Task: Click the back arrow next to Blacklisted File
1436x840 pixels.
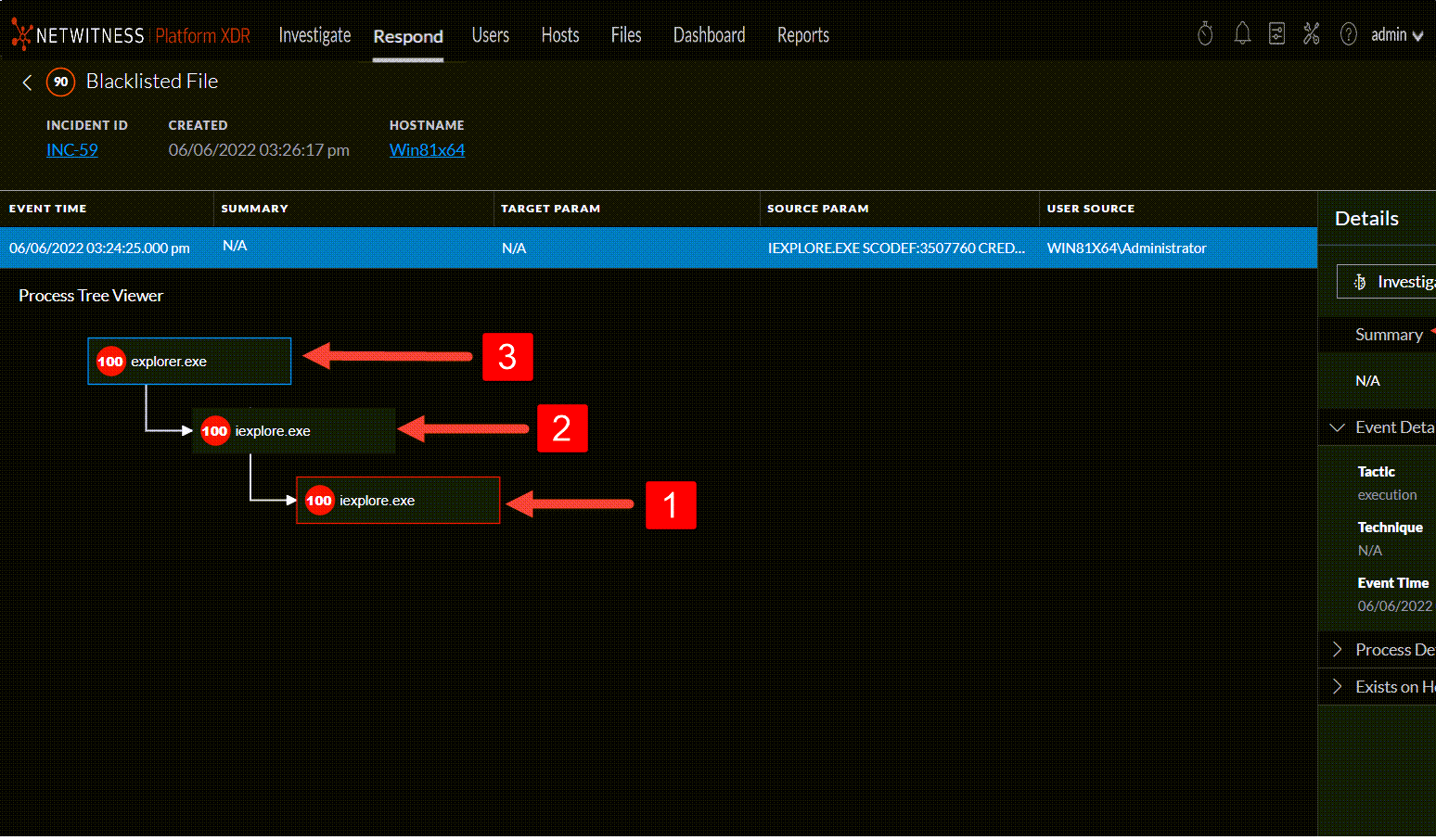Action: 27,82
